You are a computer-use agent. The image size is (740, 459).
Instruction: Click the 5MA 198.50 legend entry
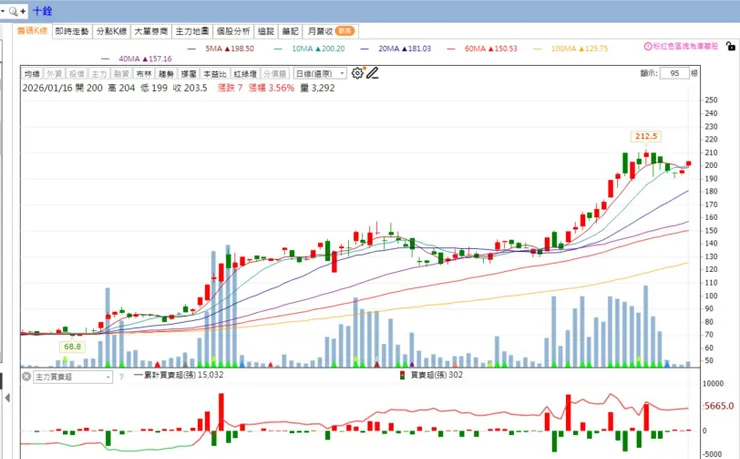pyautogui.click(x=220, y=49)
